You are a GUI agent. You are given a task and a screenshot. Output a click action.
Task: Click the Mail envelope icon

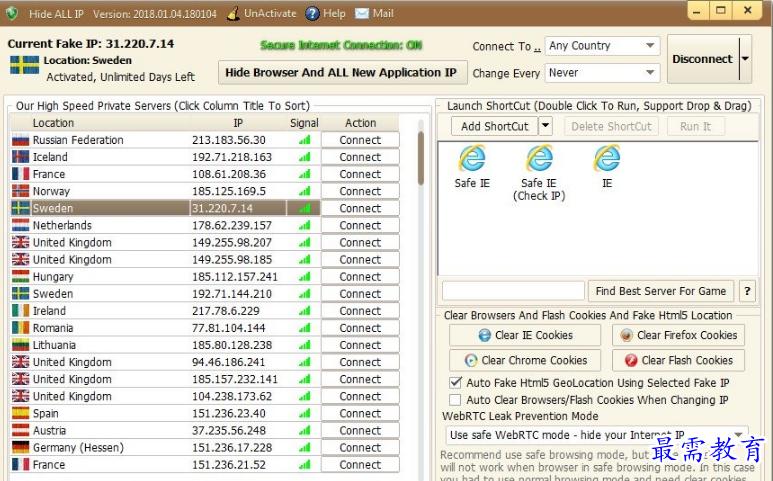(x=362, y=13)
